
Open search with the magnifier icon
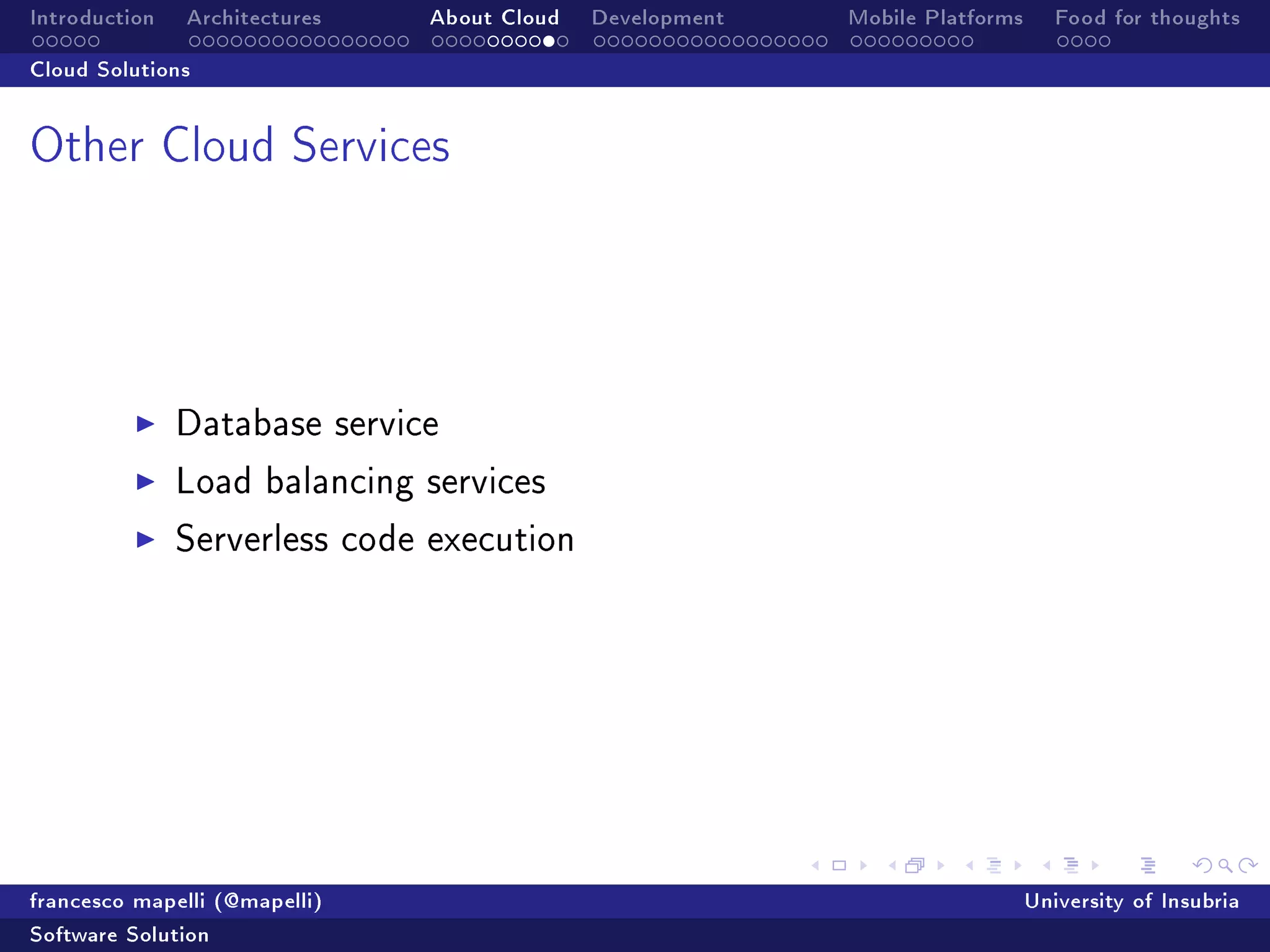1225,865
